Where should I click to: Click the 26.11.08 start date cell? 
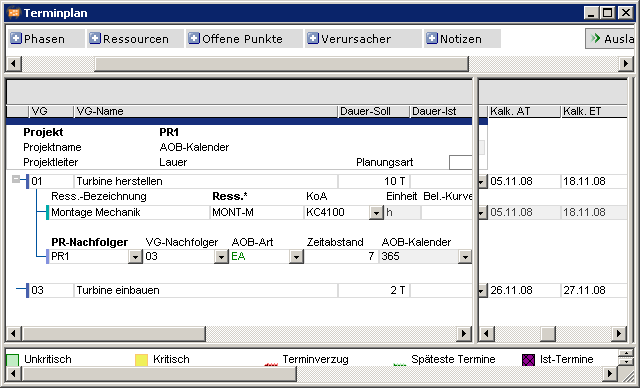524,290
